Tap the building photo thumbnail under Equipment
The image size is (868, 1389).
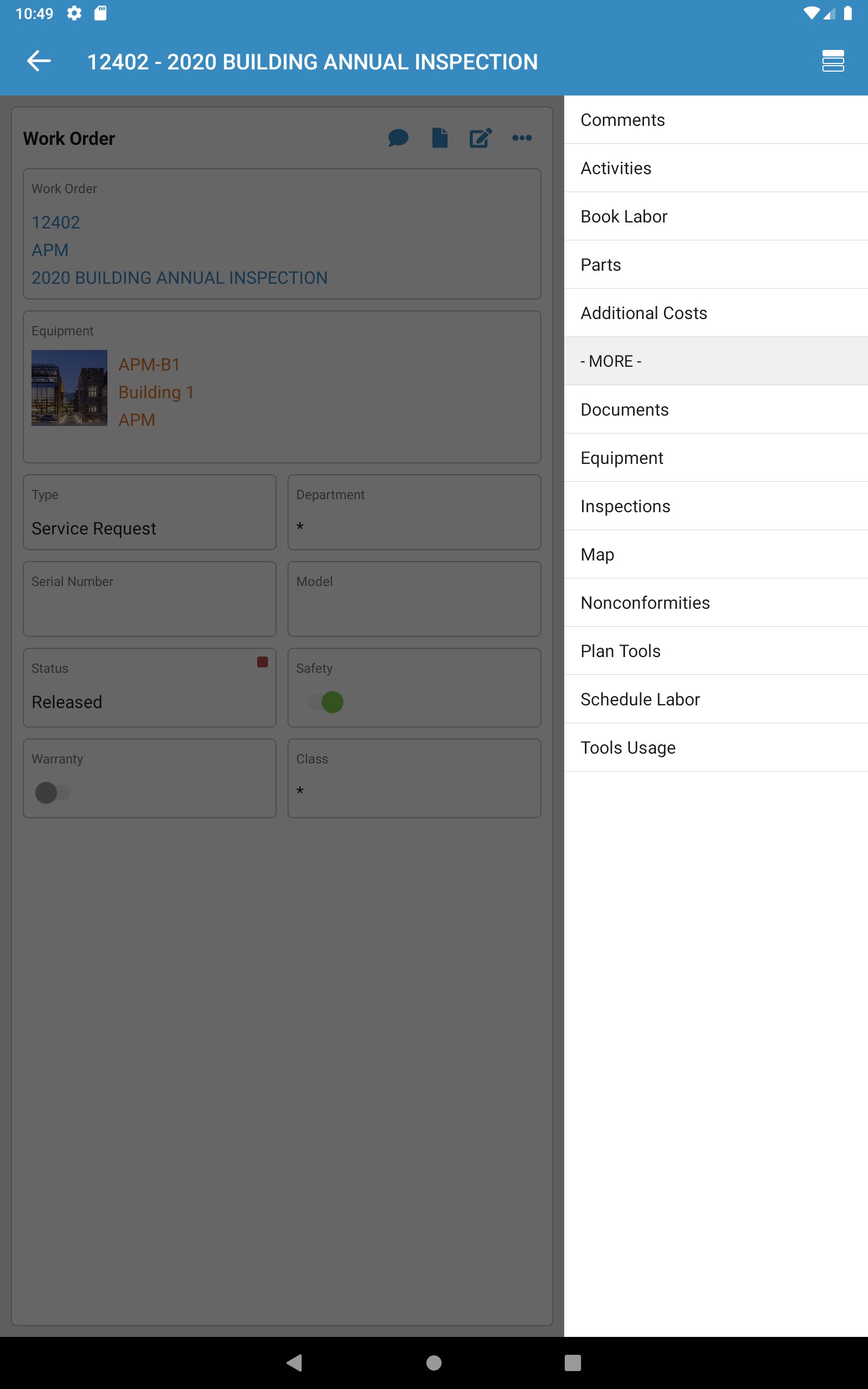69,387
